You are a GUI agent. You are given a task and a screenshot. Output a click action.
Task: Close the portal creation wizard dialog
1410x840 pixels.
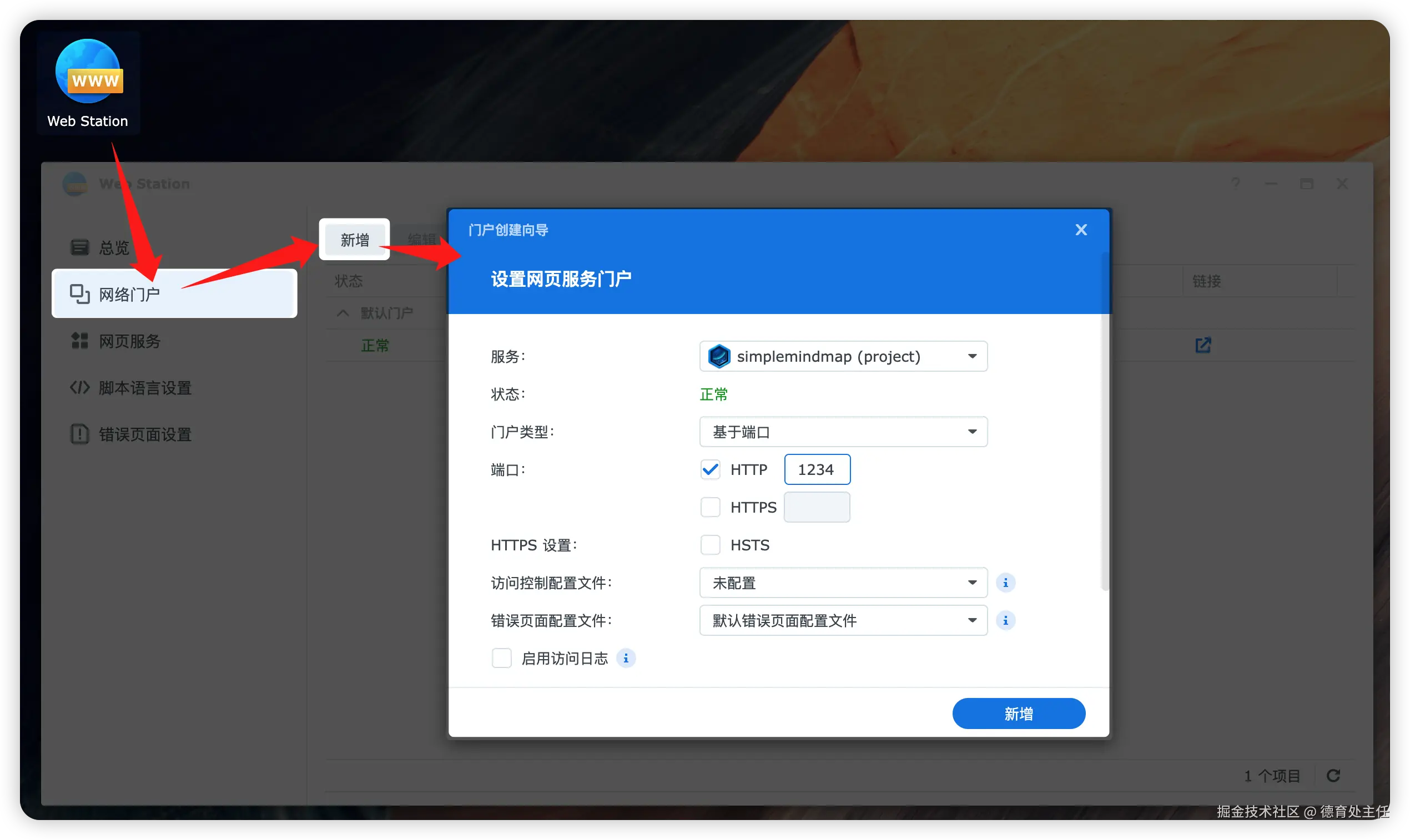[1081, 230]
